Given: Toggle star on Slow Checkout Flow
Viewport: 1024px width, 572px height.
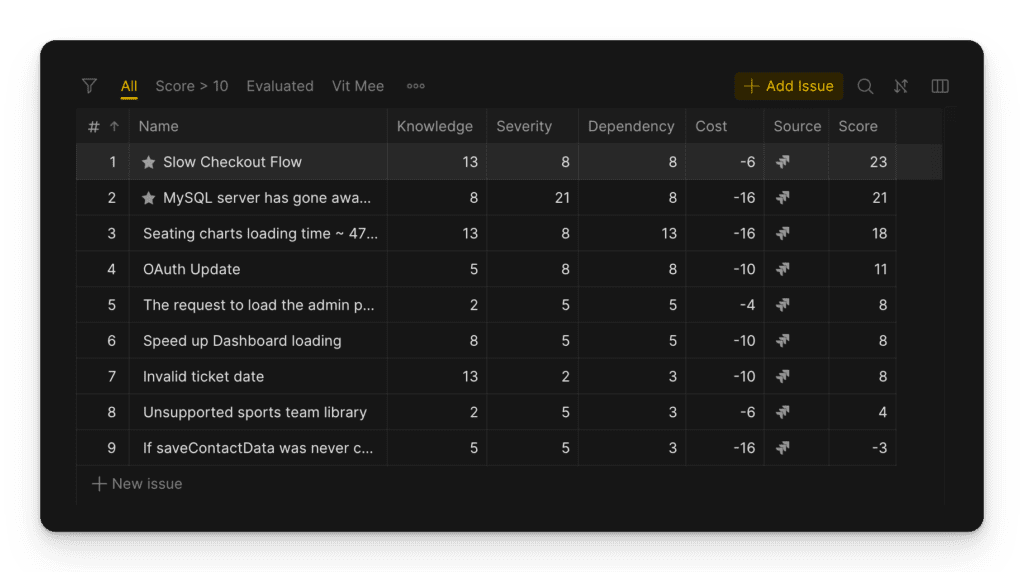Looking at the screenshot, I should 149,162.
